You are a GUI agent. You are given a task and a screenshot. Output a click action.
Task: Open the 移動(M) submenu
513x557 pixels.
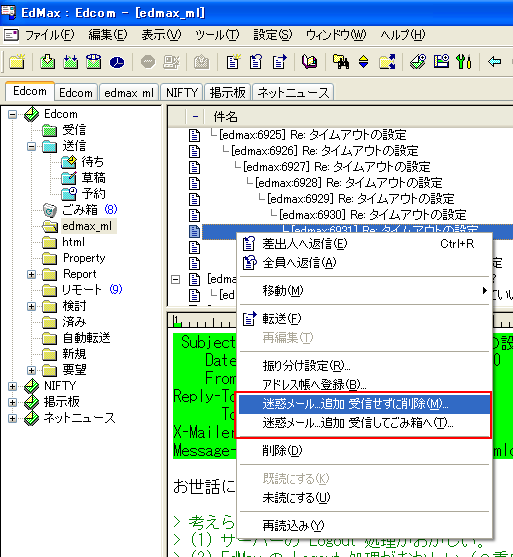point(364,291)
